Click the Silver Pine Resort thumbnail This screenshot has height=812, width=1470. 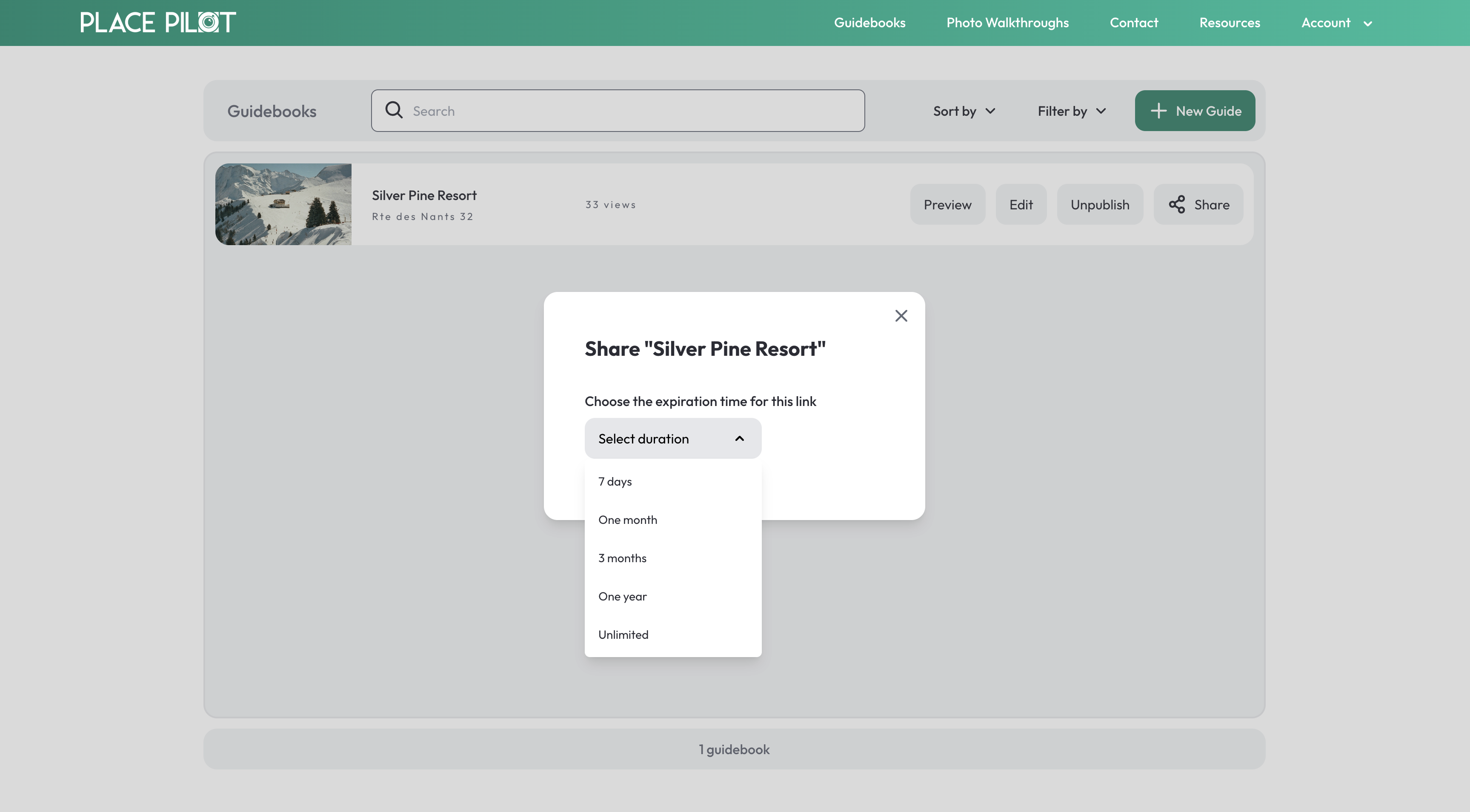tap(283, 204)
